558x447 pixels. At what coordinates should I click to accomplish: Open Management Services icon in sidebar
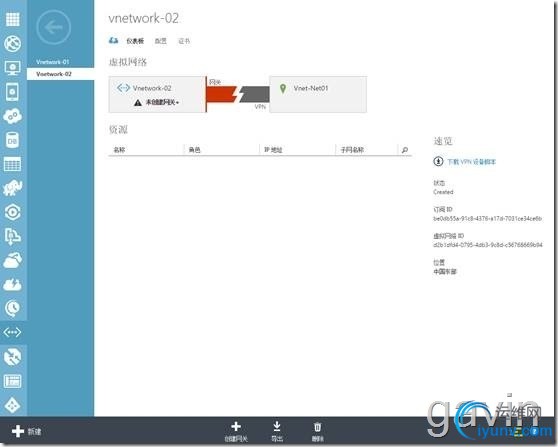point(12,381)
